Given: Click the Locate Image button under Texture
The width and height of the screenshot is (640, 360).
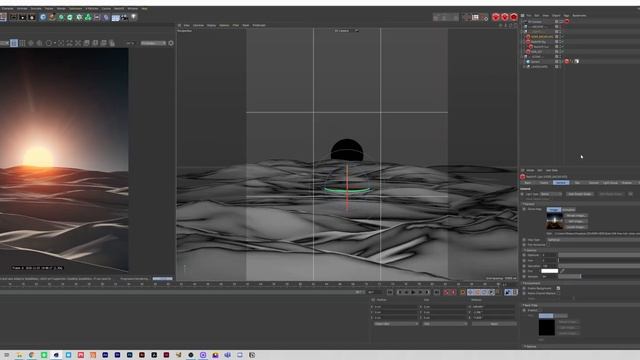Looking at the screenshot, I should click(x=576, y=227).
